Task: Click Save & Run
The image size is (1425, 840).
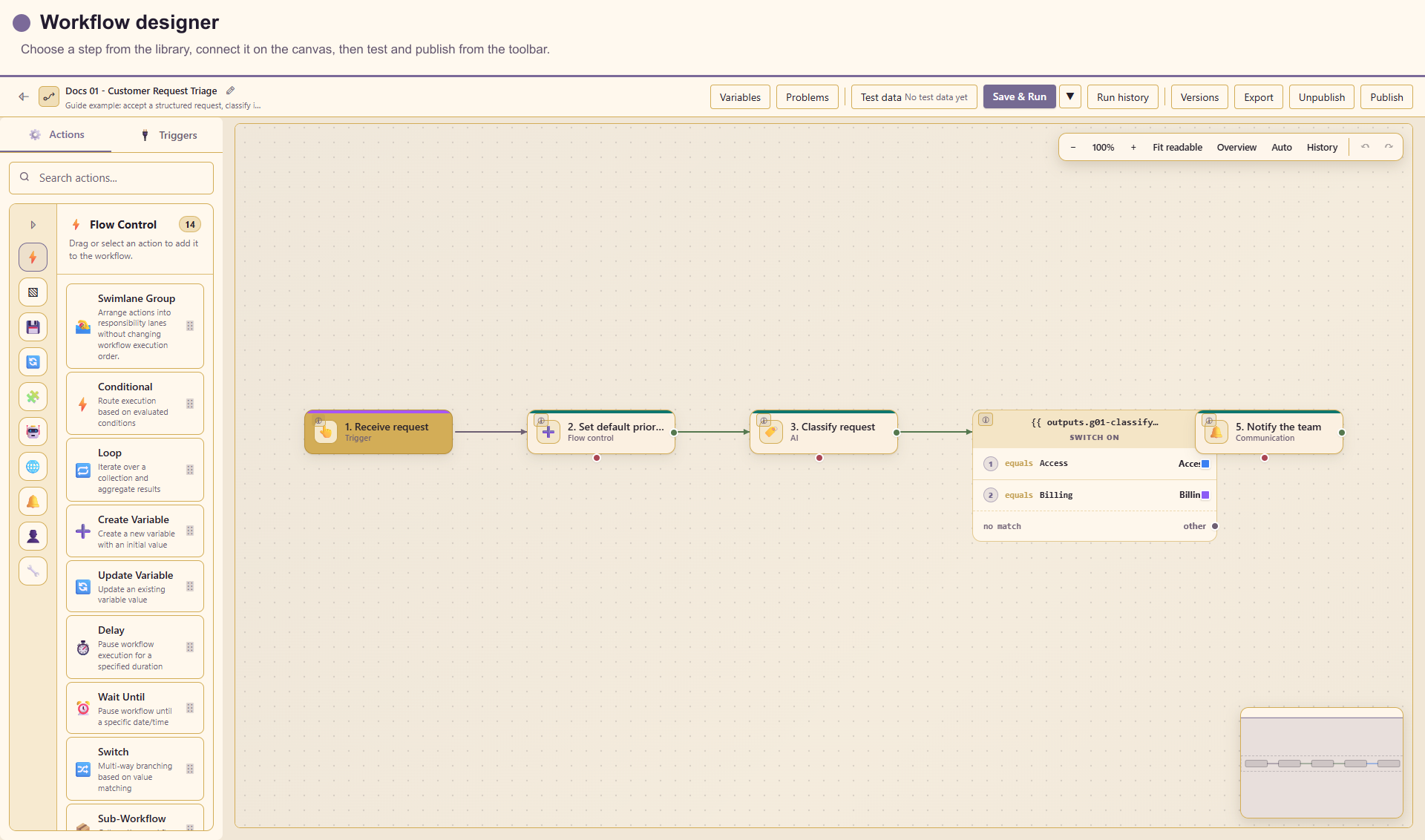Action: [x=1020, y=96]
